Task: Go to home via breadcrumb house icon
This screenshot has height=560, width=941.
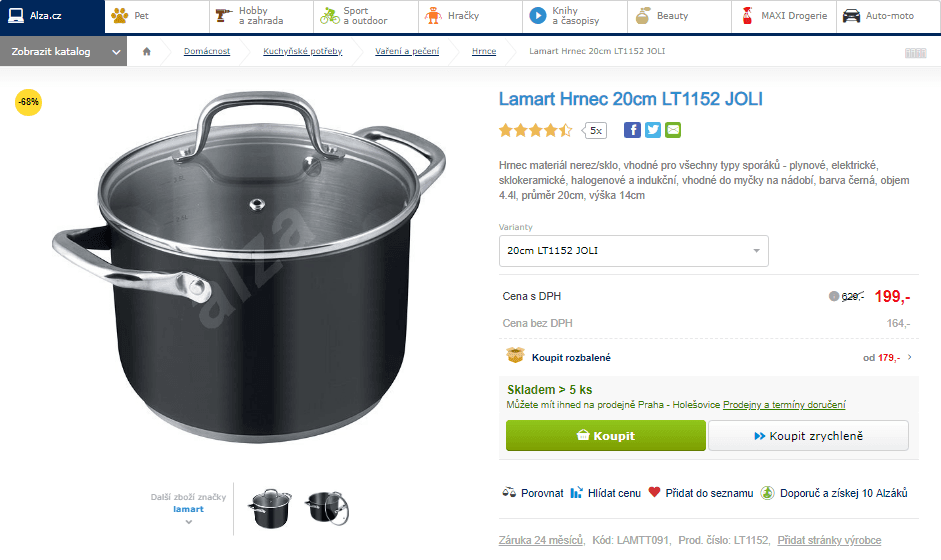Action: pyautogui.click(x=147, y=51)
